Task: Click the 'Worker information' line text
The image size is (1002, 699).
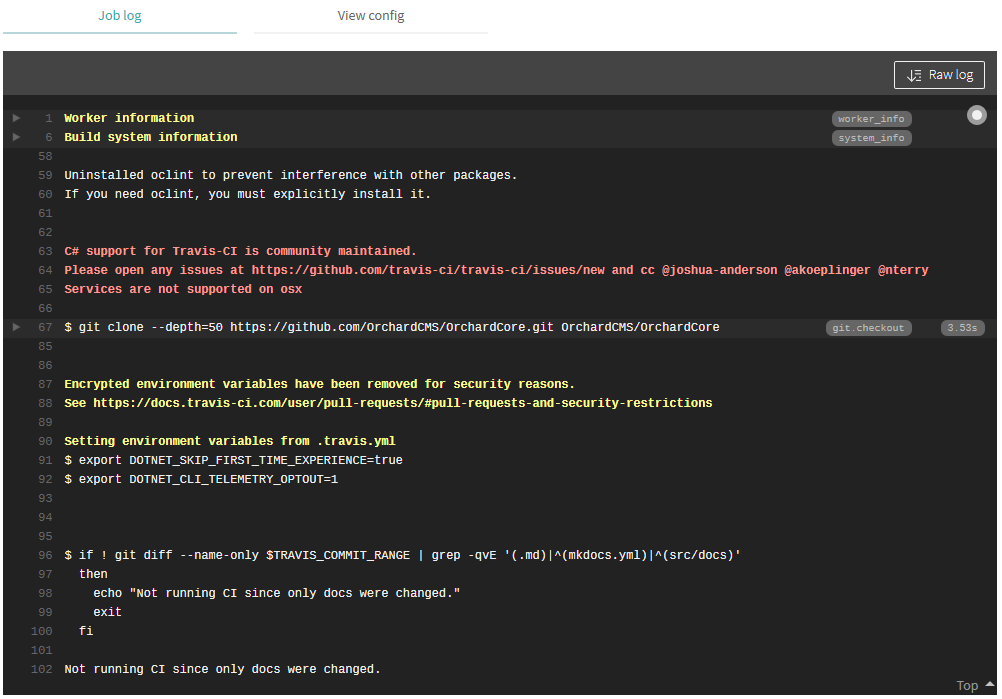Action: click(129, 118)
